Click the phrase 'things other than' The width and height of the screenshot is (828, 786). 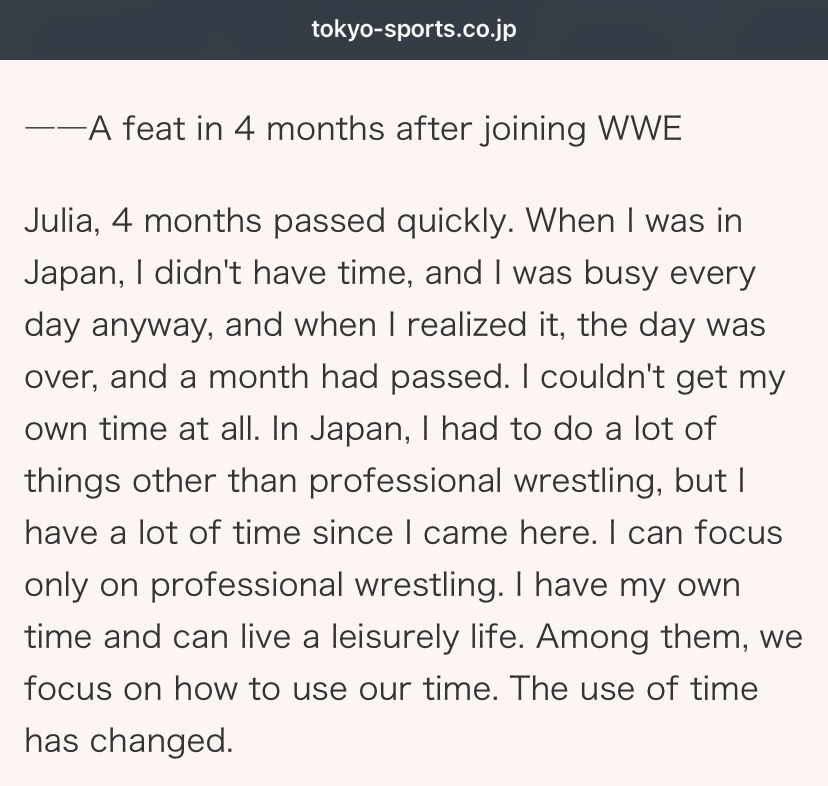(x=161, y=481)
